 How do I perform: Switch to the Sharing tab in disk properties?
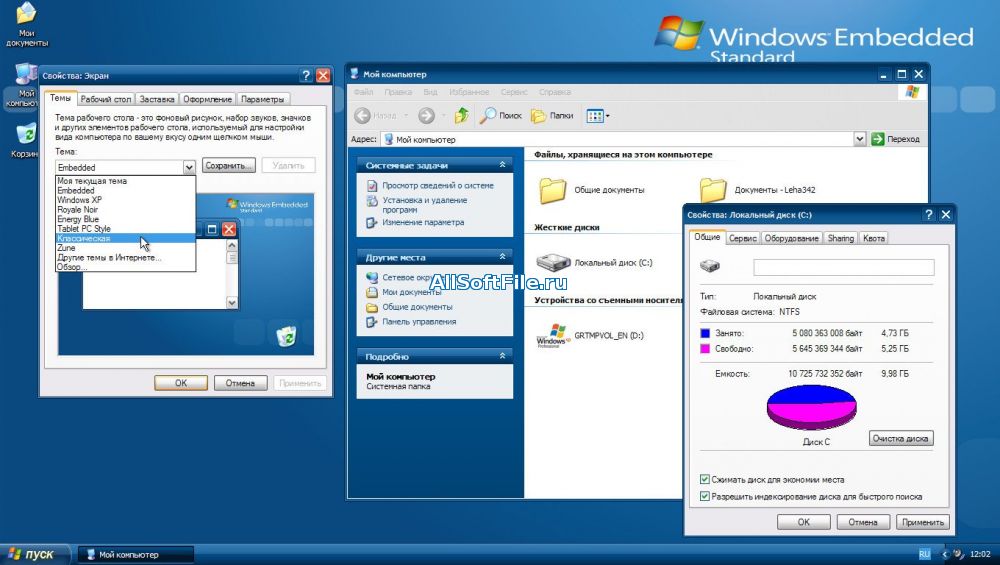pyautogui.click(x=841, y=238)
